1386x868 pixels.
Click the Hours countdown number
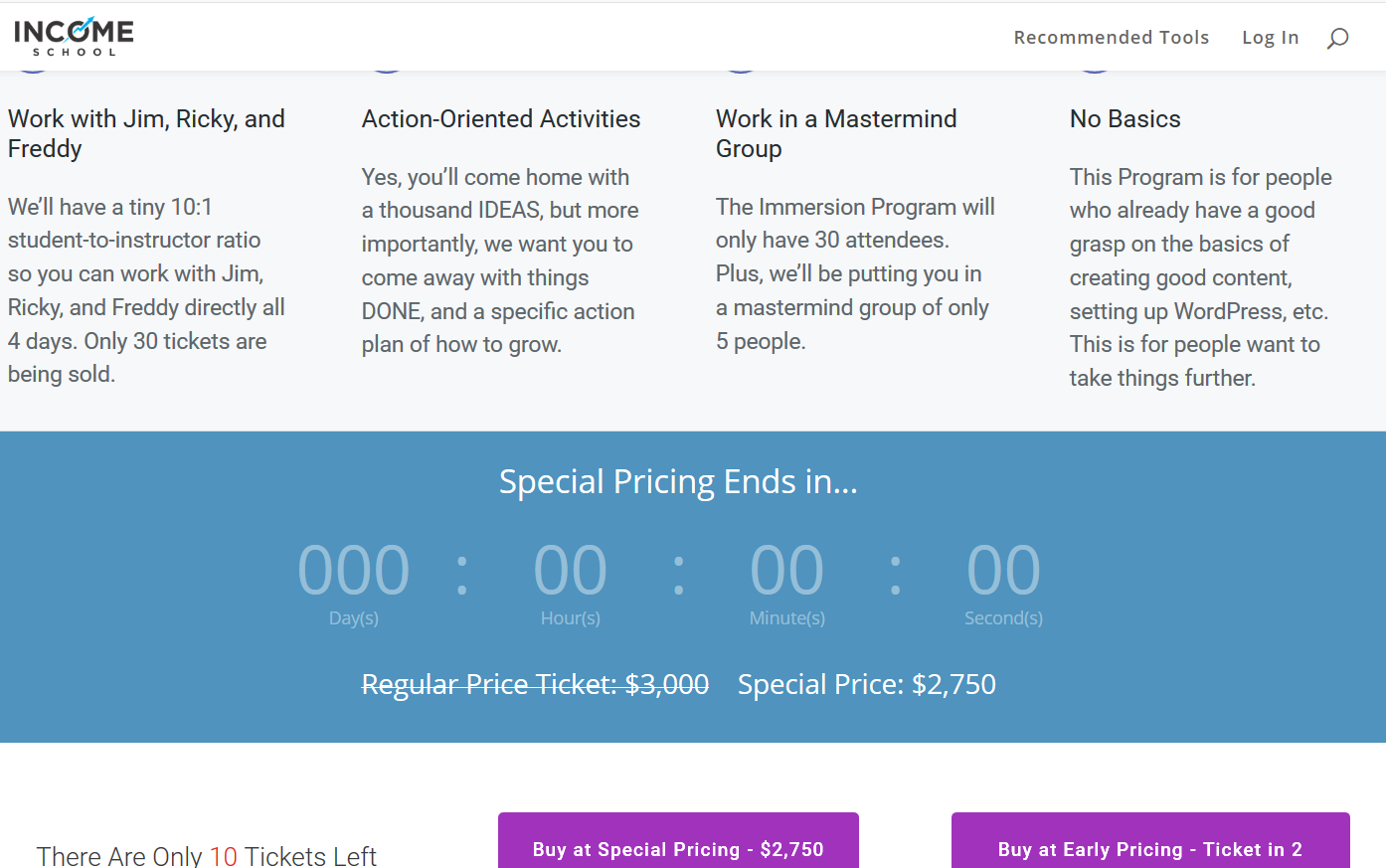click(571, 570)
